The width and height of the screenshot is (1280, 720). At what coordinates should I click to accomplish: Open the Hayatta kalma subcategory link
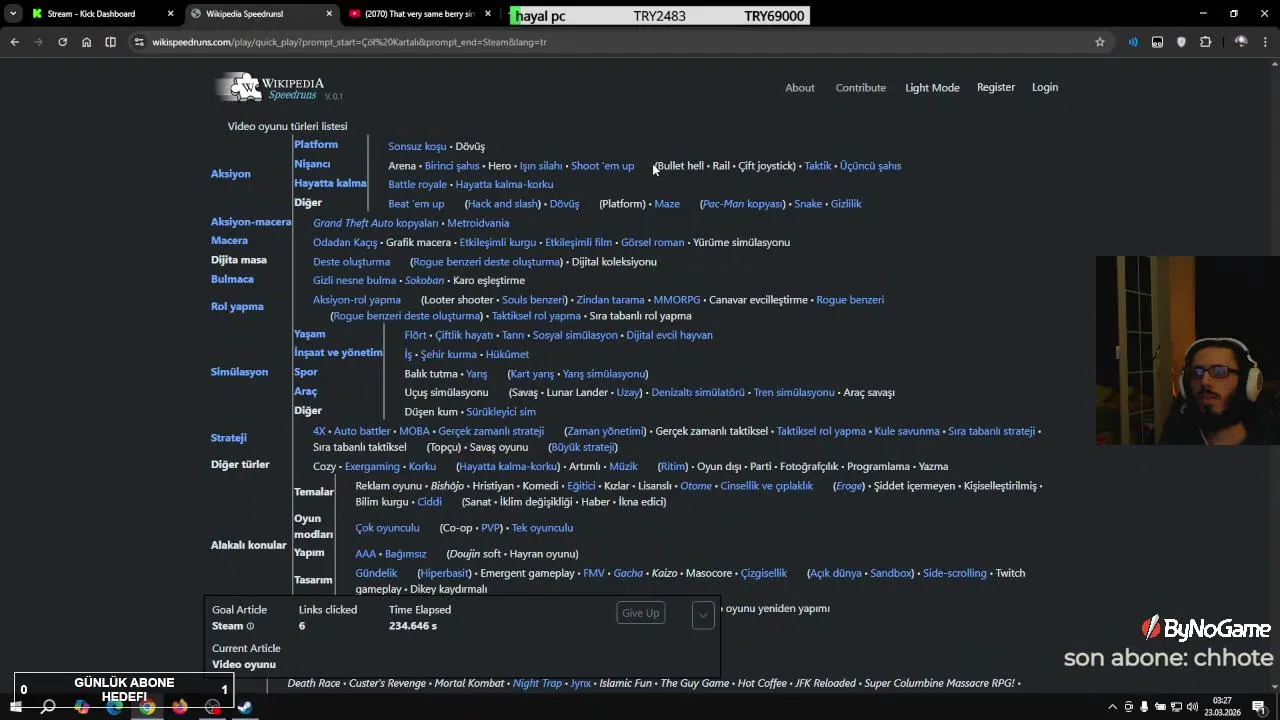coord(330,183)
